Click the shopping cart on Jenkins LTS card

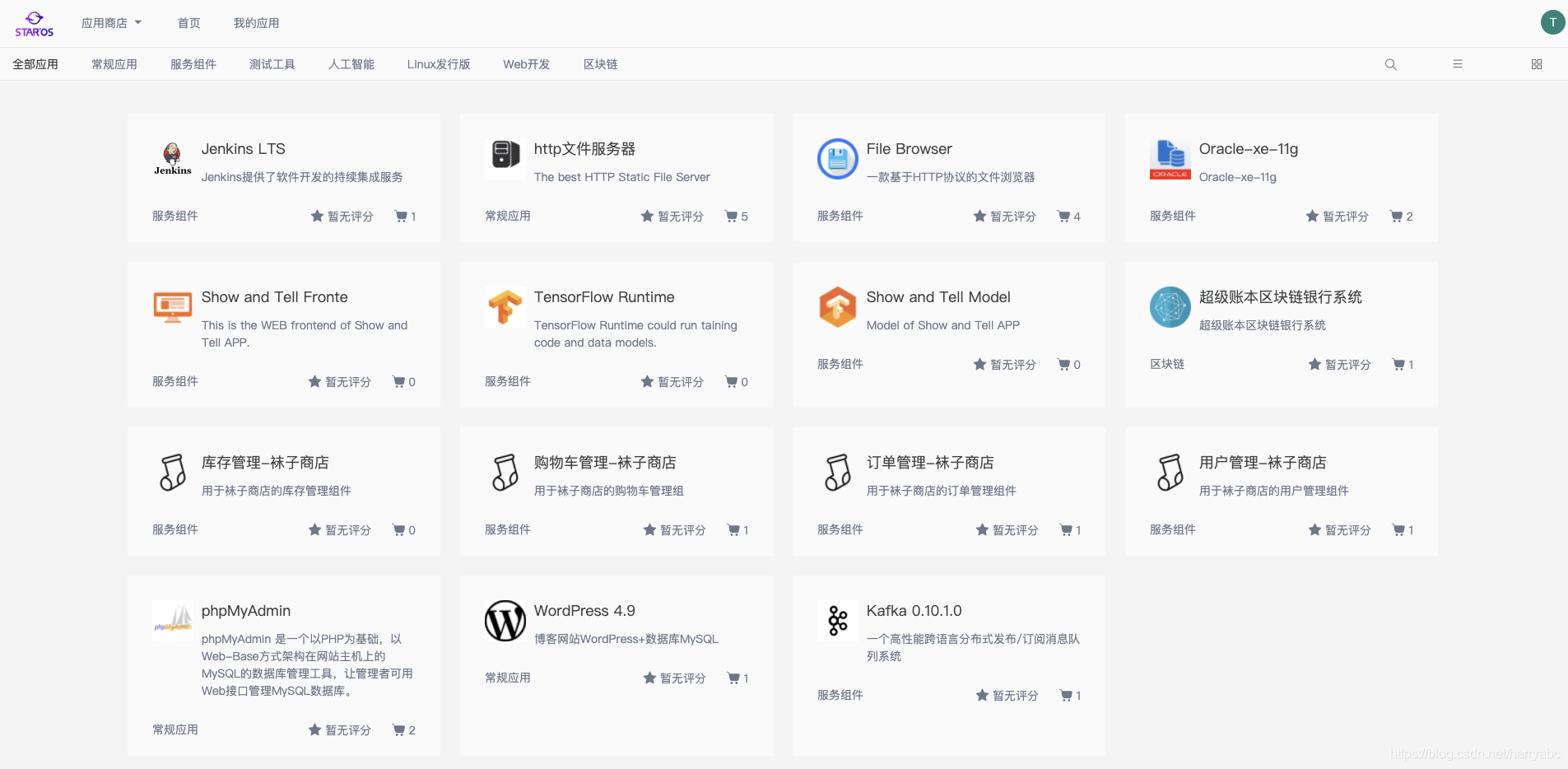[x=401, y=216]
